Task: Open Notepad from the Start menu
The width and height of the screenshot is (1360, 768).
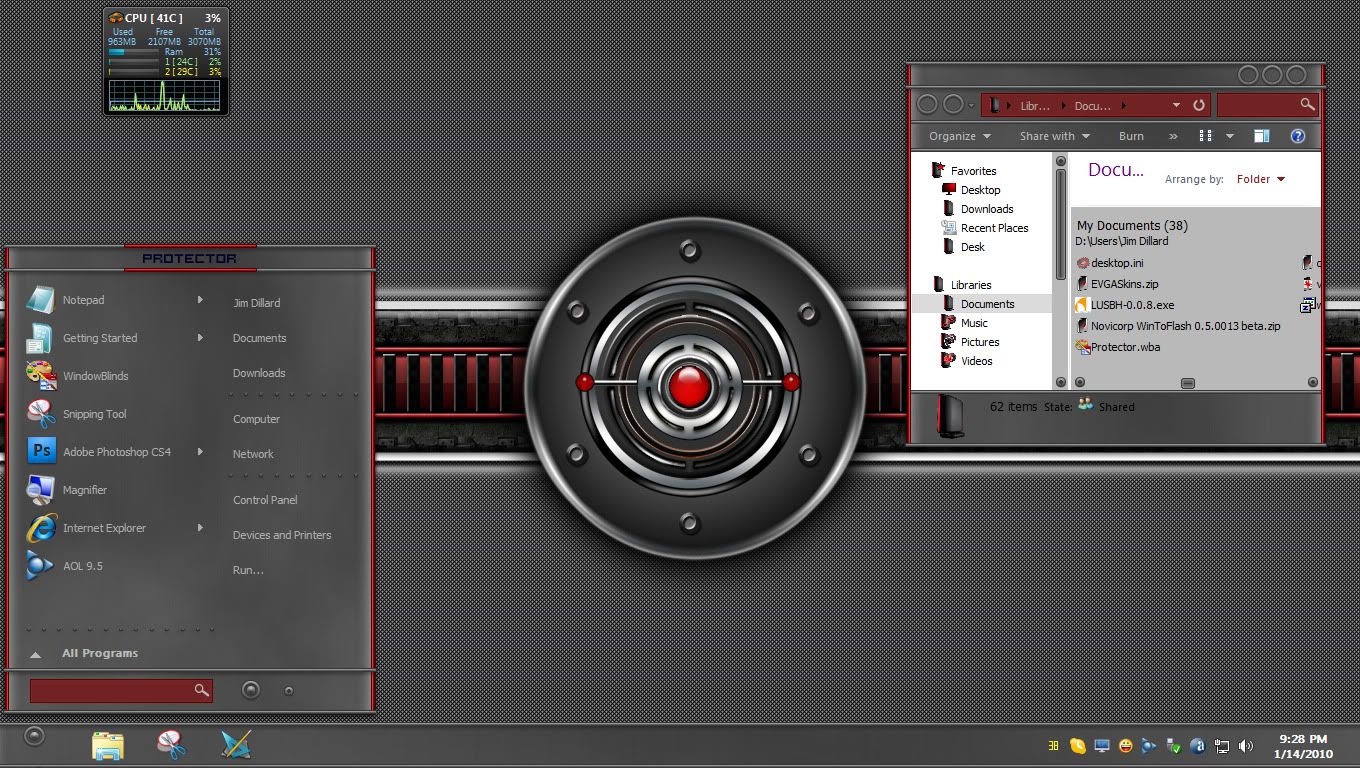Action: click(115, 300)
